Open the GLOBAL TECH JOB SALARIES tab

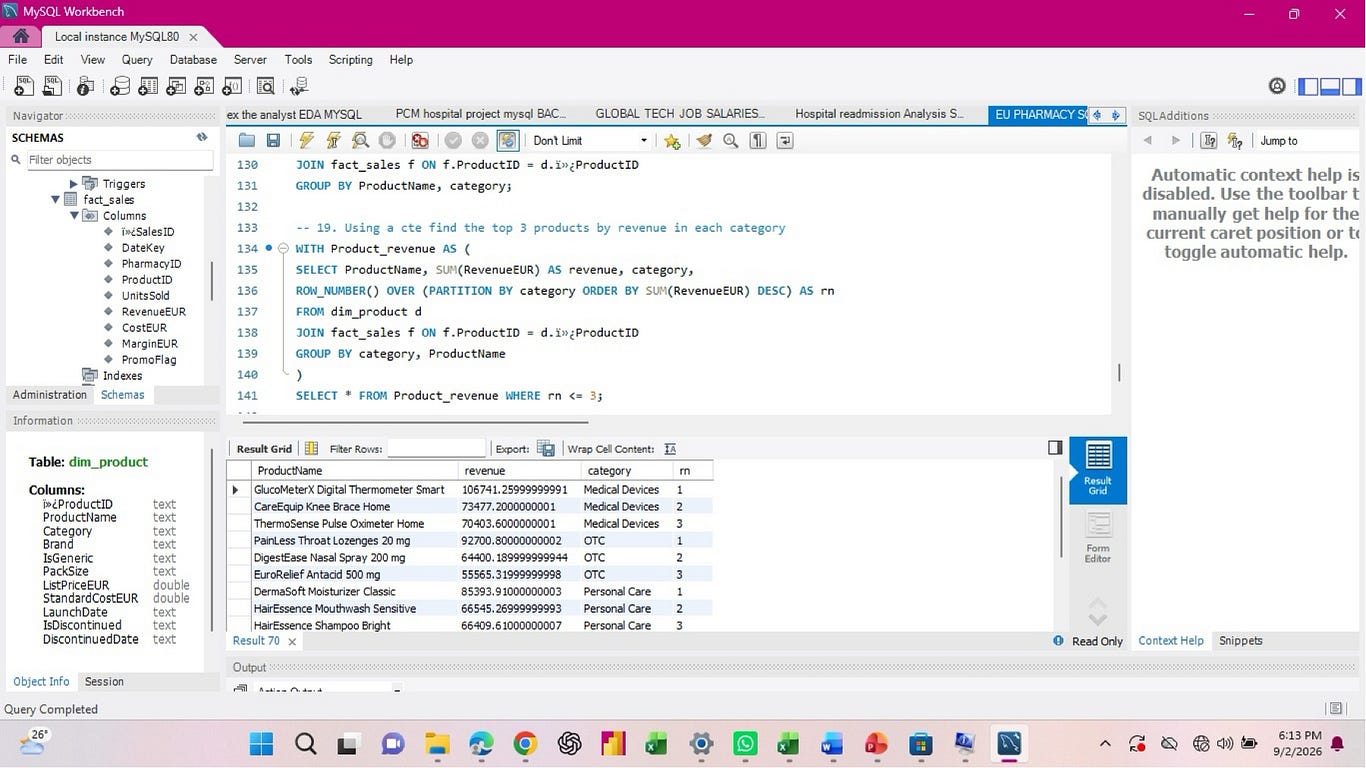pyautogui.click(x=680, y=114)
